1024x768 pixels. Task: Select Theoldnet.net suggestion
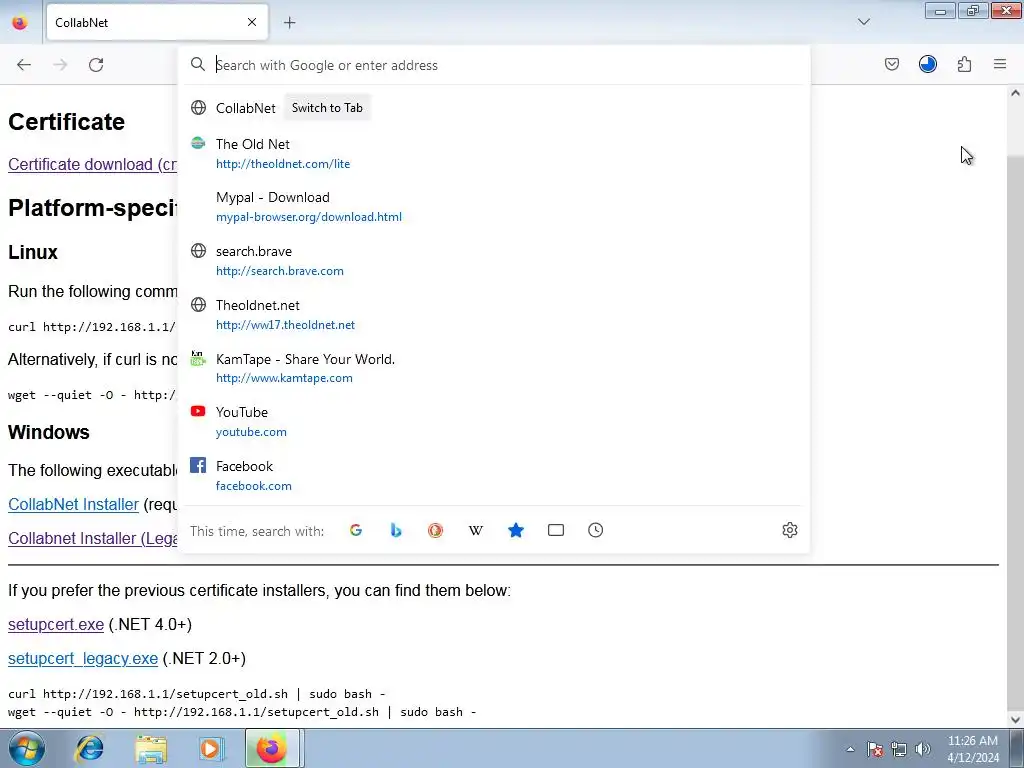click(494, 315)
